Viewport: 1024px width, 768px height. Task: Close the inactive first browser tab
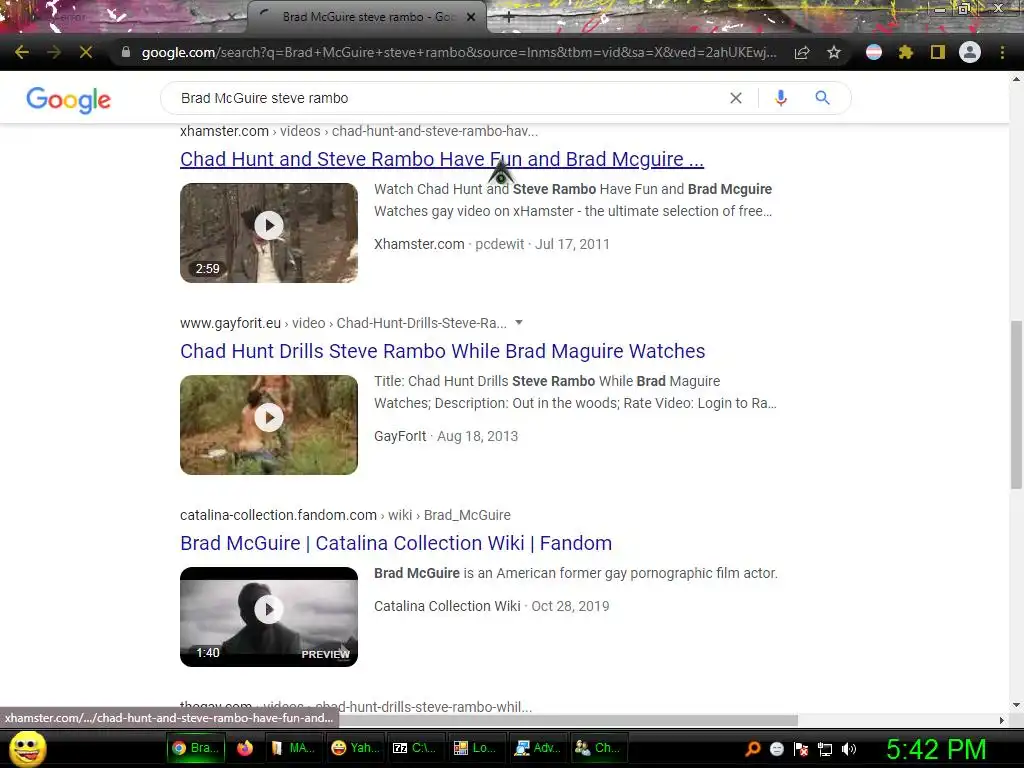(x=232, y=17)
